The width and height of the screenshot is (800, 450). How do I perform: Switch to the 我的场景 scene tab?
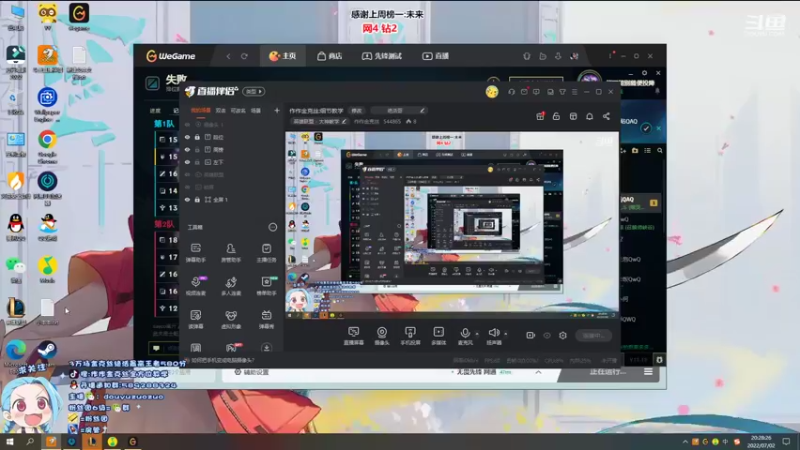click(x=201, y=110)
